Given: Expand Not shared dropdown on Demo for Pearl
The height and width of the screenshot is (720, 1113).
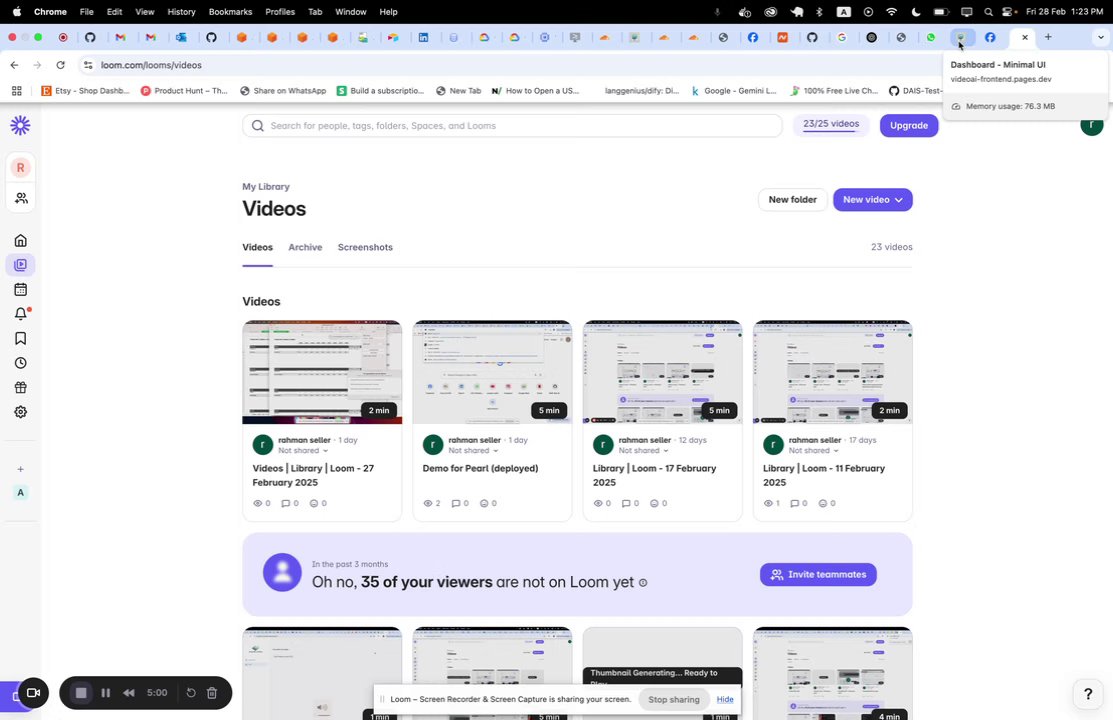Looking at the screenshot, I should [473, 451].
